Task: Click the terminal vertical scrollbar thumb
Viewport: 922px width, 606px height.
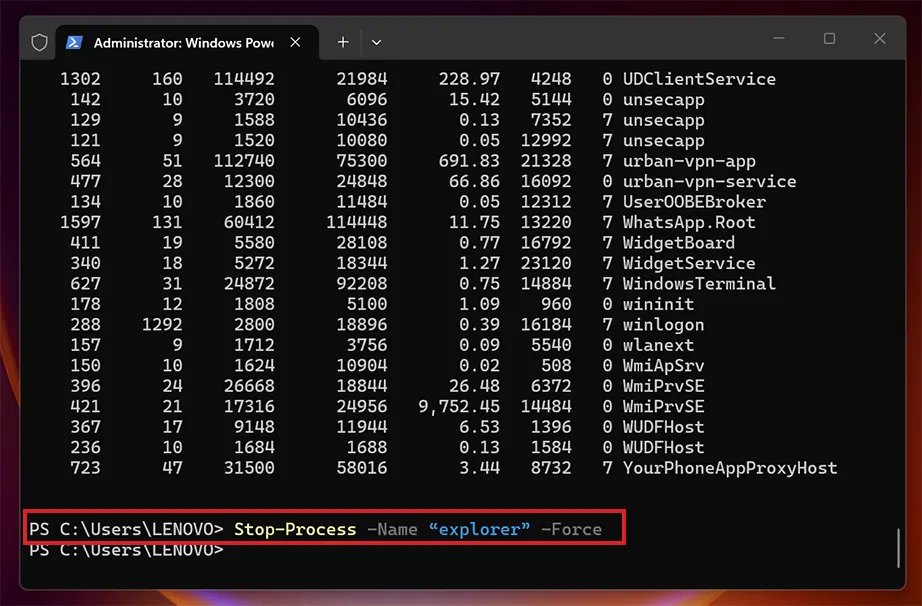Action: point(898,548)
